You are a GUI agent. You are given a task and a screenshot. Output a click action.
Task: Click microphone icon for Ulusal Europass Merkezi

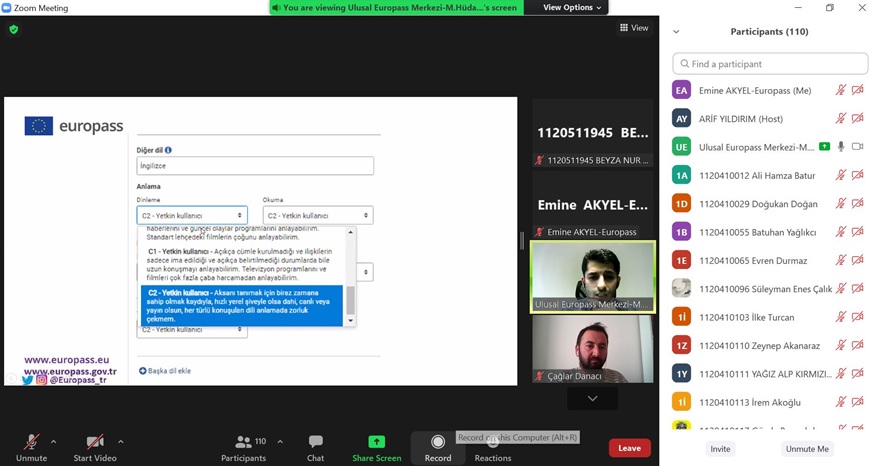[841, 146]
